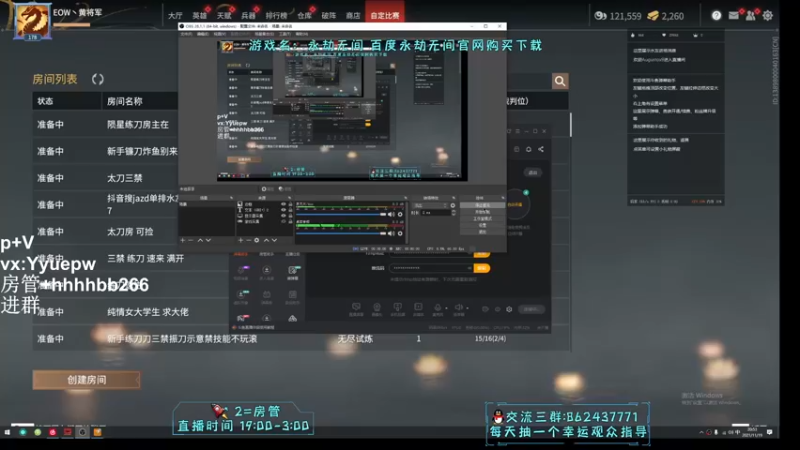Open the 商店 shop tab
The height and width of the screenshot is (450, 800).
[x=353, y=16]
